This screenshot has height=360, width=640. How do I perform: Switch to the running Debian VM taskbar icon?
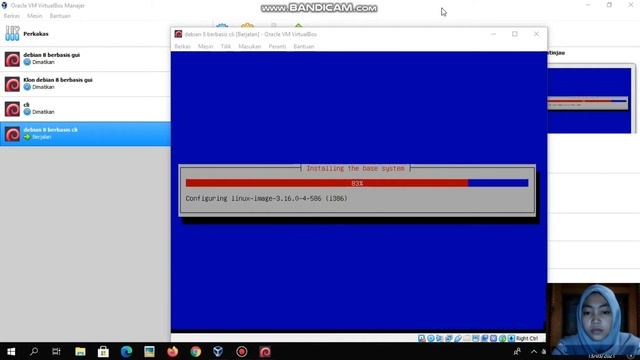265,351
